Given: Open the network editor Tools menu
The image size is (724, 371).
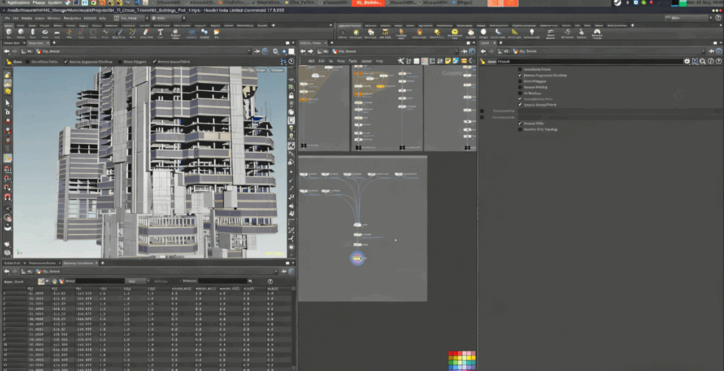Looking at the screenshot, I should (x=353, y=61).
